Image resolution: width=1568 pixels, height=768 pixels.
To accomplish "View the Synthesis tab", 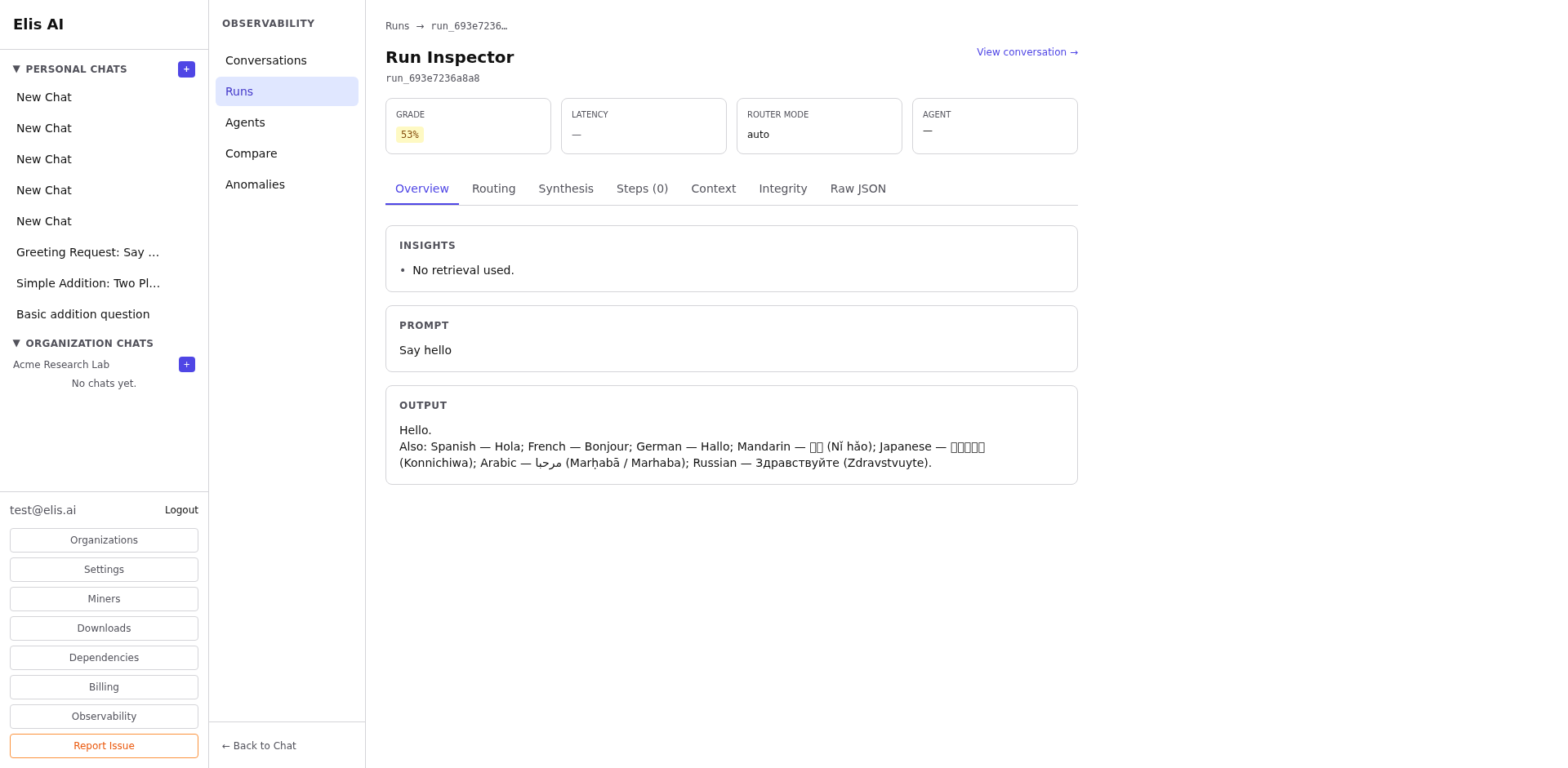I will tap(566, 189).
